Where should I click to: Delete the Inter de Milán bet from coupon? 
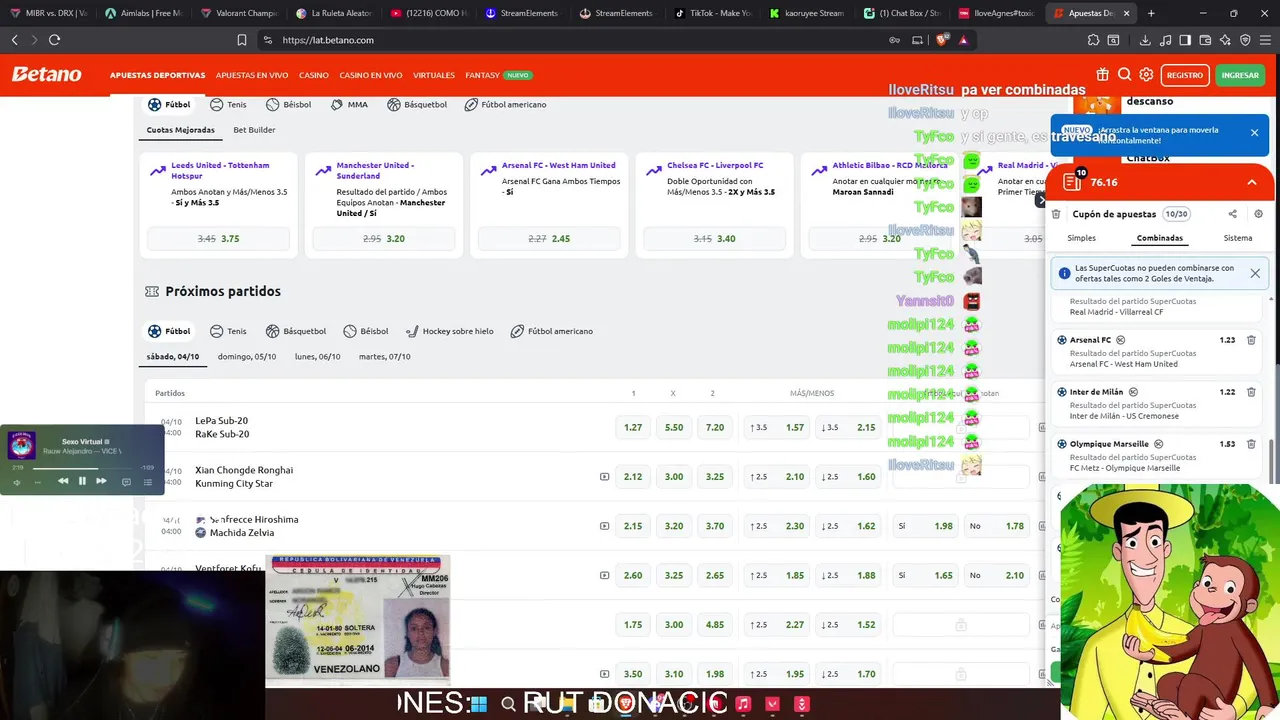[1251, 392]
